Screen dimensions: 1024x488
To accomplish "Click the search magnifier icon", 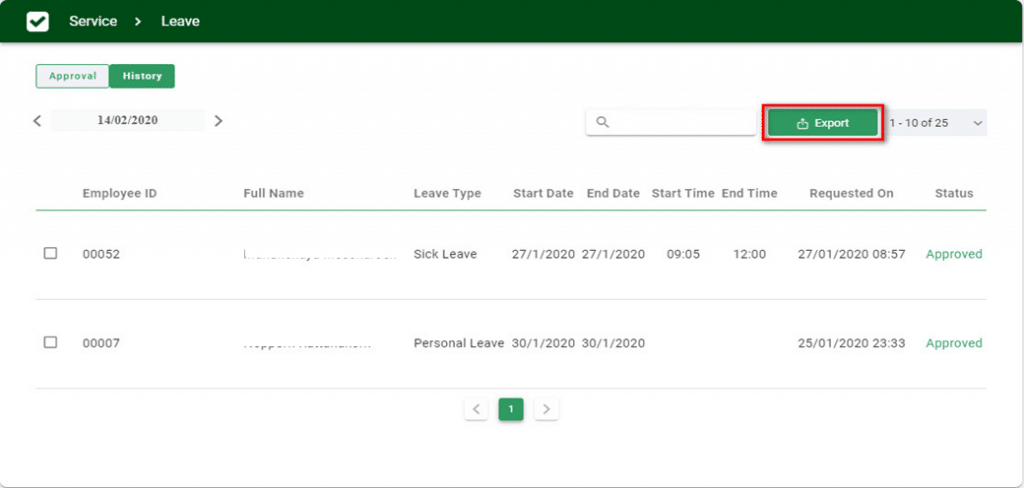I will 602,122.
